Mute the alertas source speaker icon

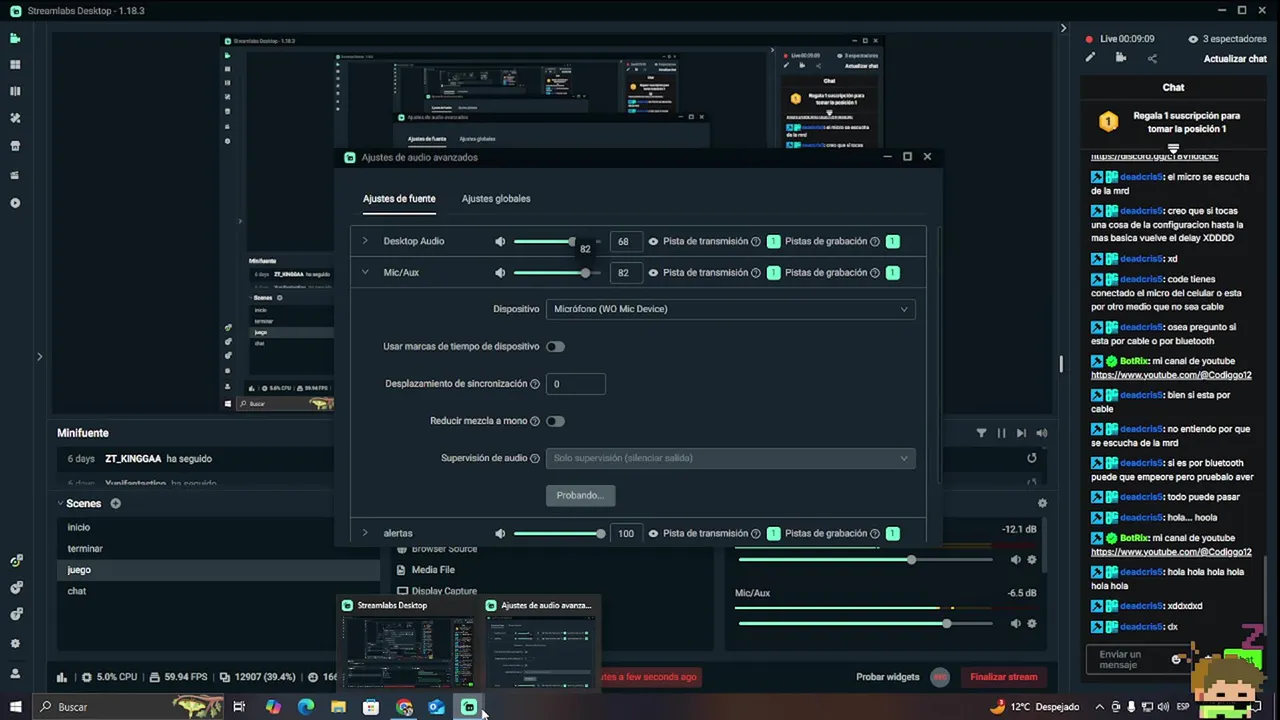tap(500, 534)
